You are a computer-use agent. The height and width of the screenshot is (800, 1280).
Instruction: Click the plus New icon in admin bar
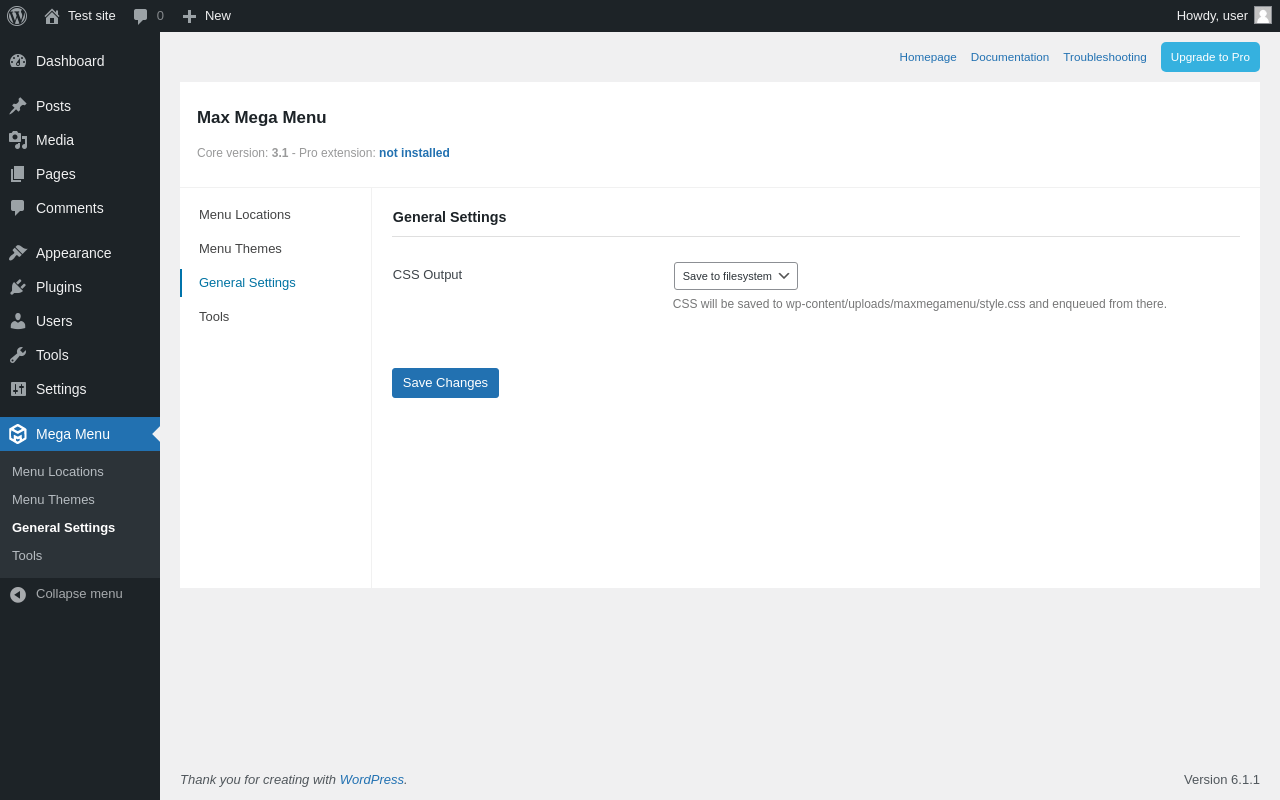[x=189, y=16]
